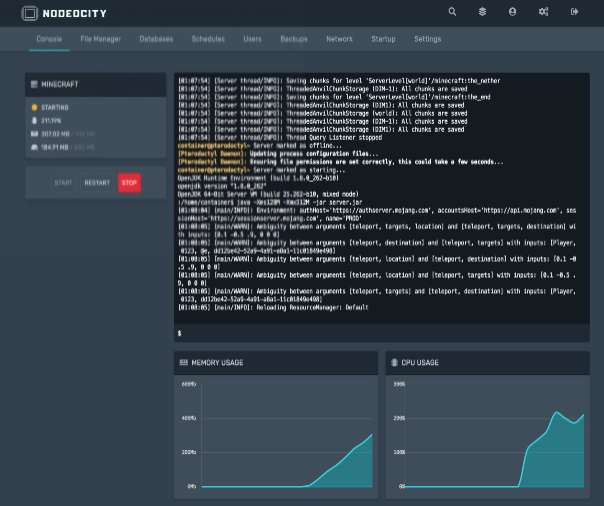
Task: Click the 'Server marked as starting...' log line
Action: 261,170
